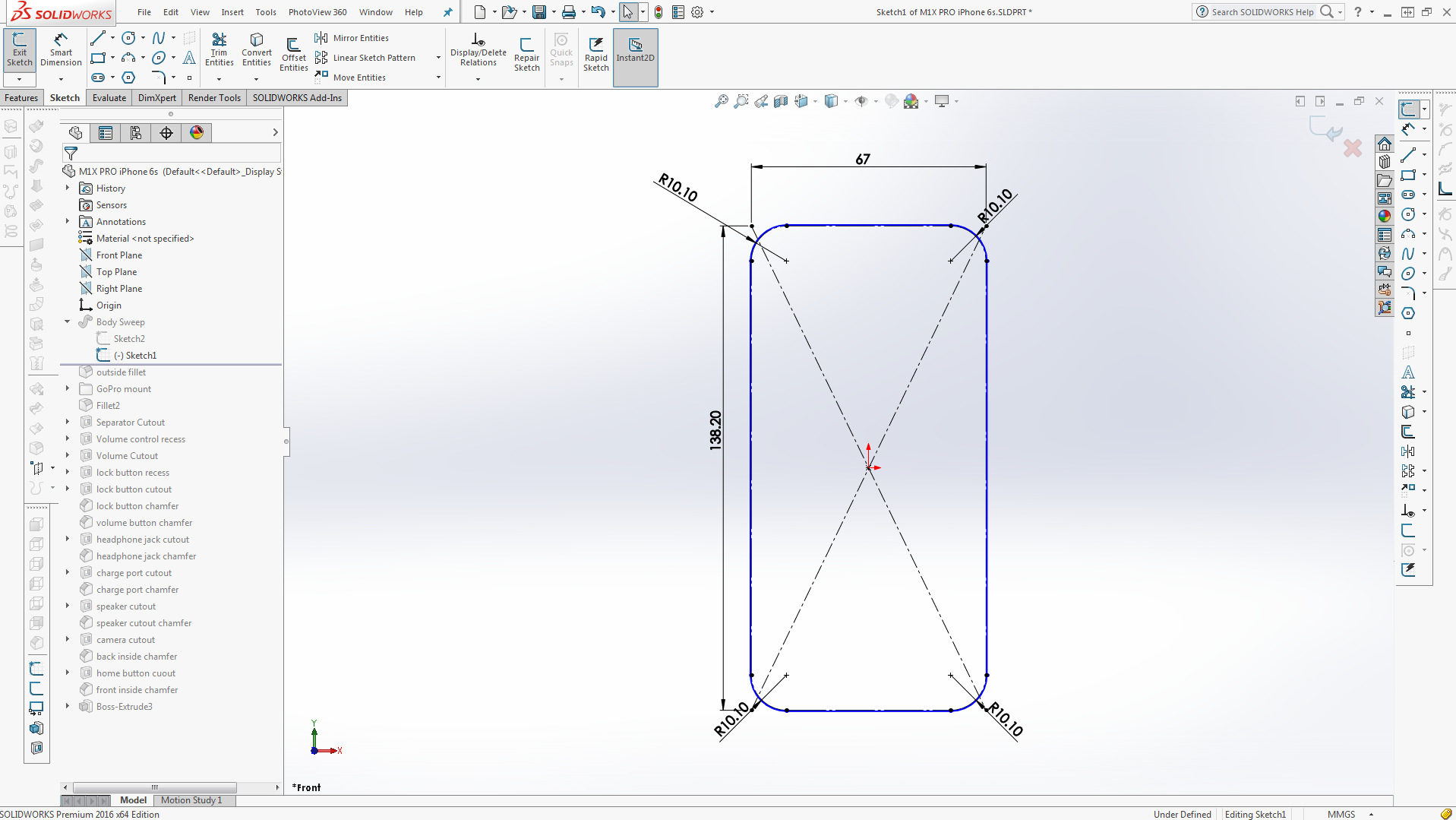Click the Zoom to Fit icon
The width and height of the screenshot is (1456, 820).
[721, 101]
